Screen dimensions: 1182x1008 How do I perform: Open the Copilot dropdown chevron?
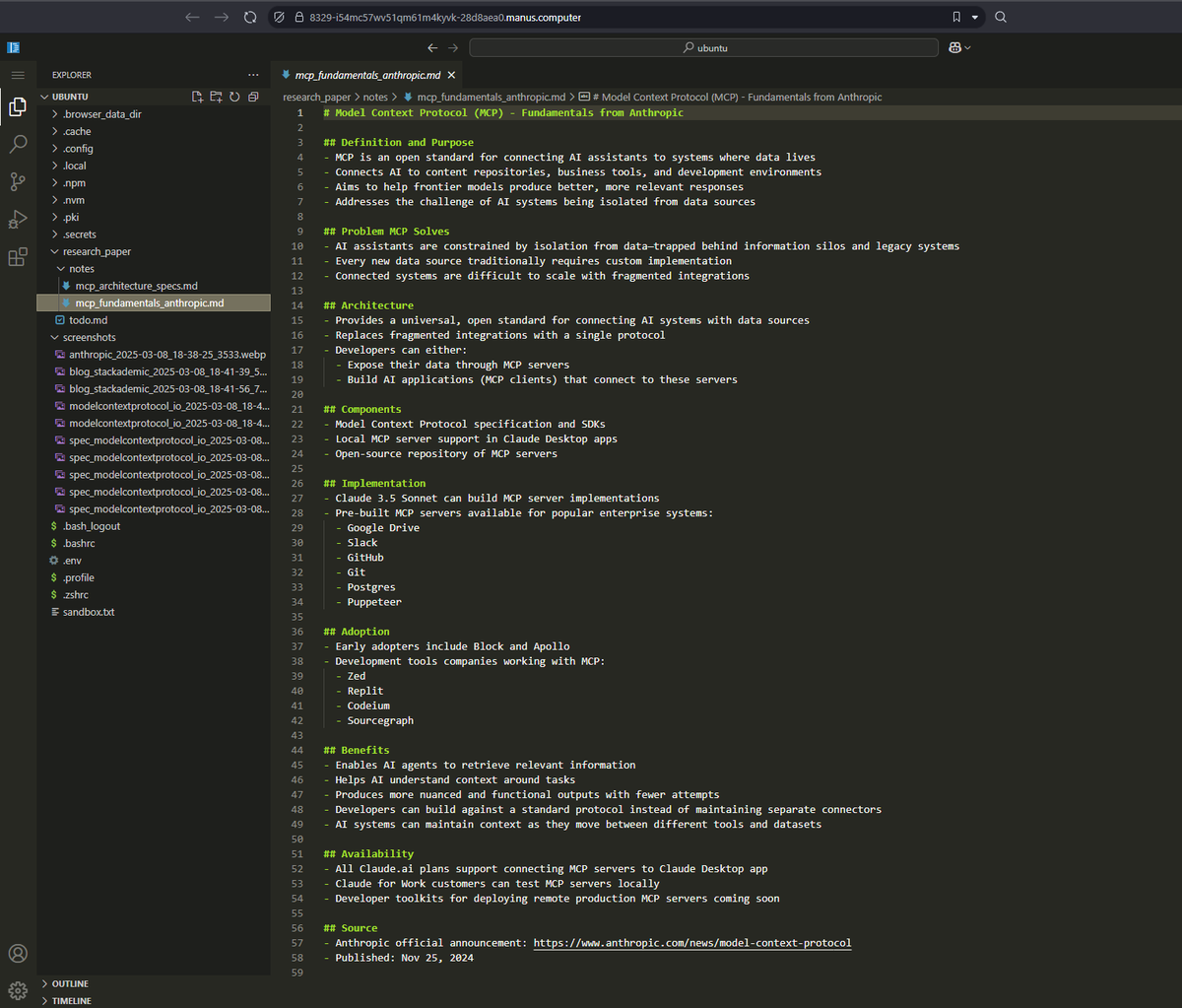968,47
